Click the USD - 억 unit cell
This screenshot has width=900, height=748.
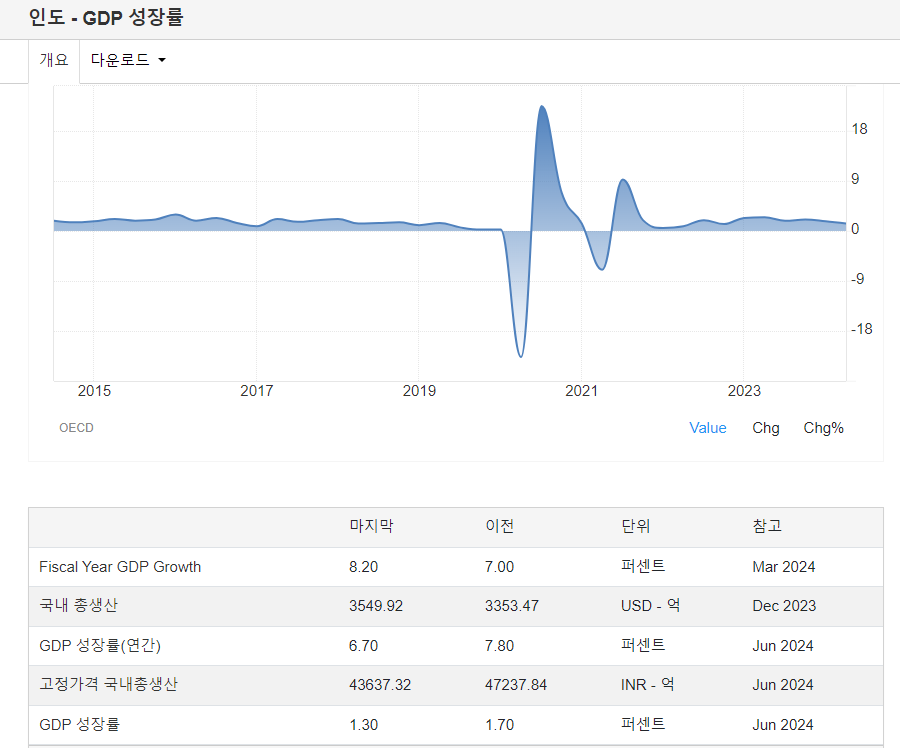tap(650, 606)
